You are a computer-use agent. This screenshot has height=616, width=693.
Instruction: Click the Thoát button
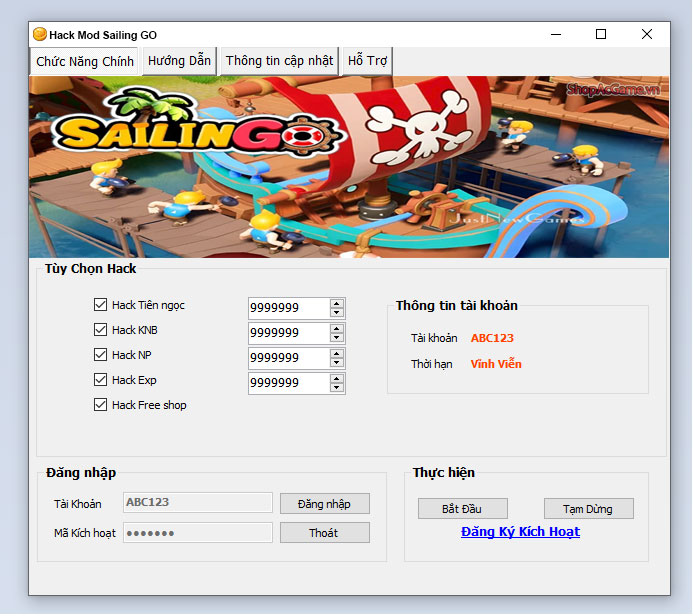pyautogui.click(x=325, y=533)
